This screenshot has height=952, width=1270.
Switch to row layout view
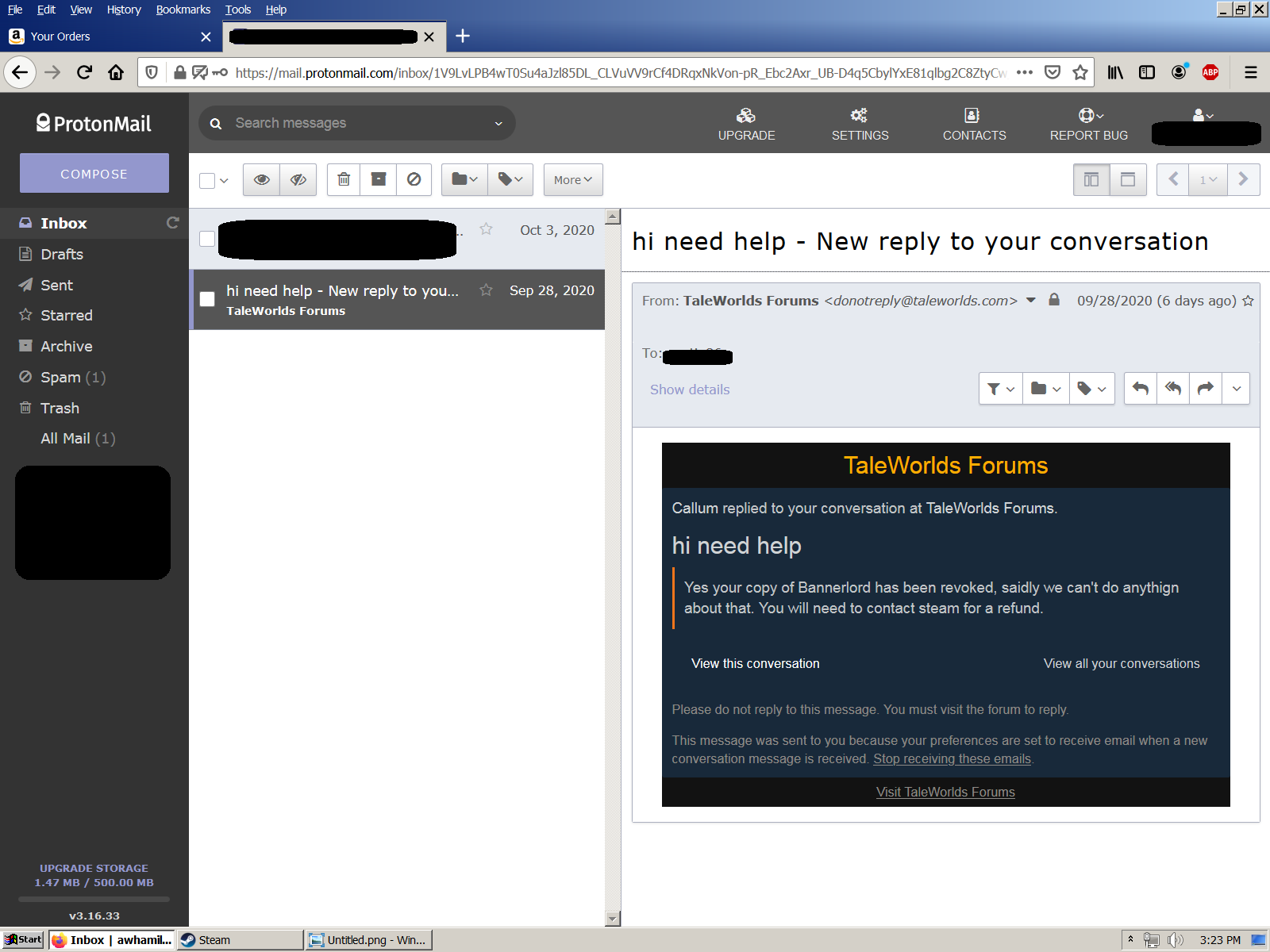1128,180
